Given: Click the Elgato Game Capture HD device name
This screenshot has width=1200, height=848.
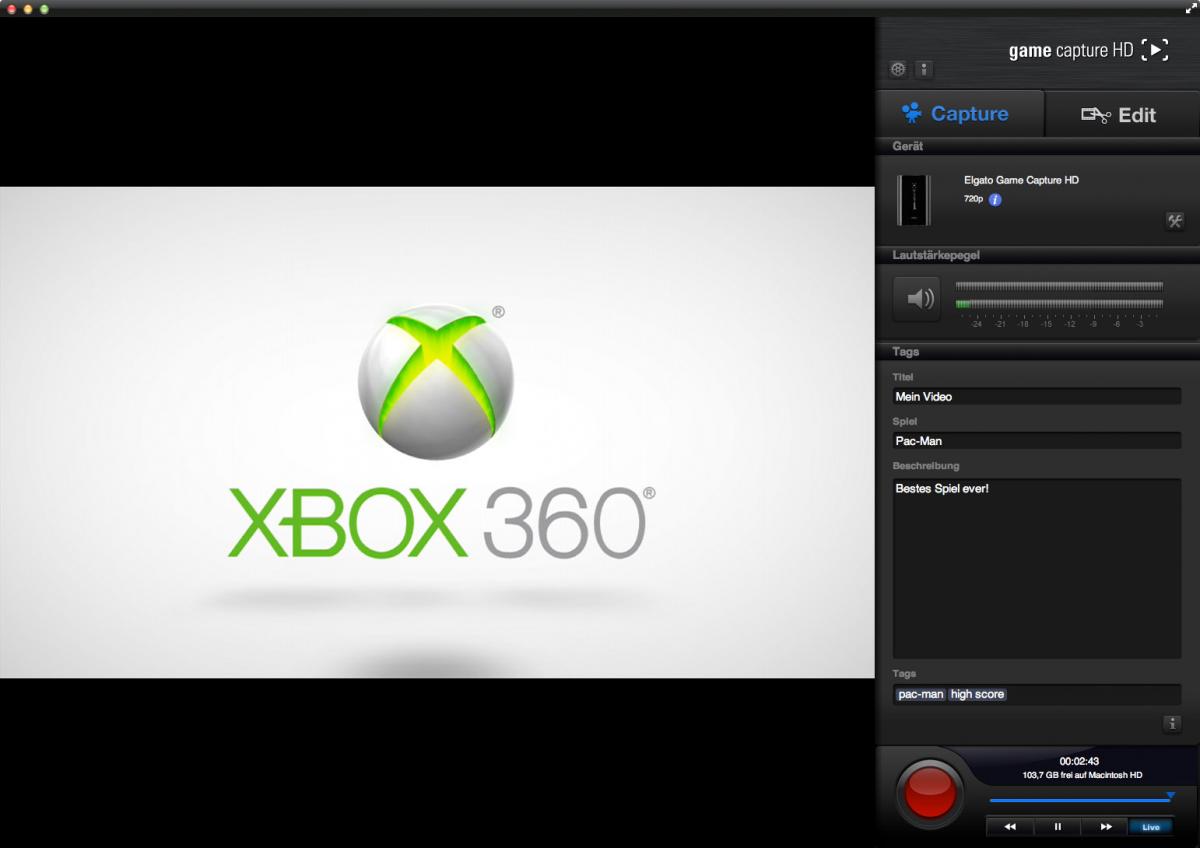Looking at the screenshot, I should coord(1021,180).
